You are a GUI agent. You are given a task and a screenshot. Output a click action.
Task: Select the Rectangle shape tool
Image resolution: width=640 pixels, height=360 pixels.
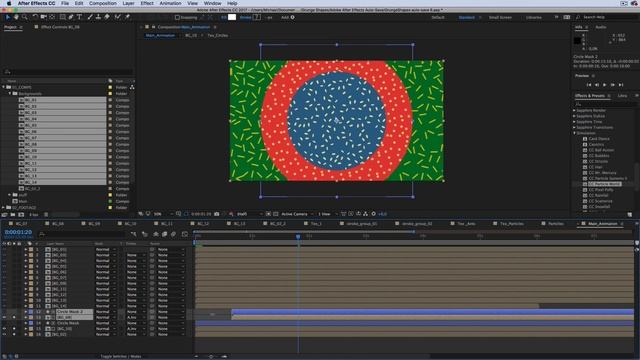coord(62,17)
